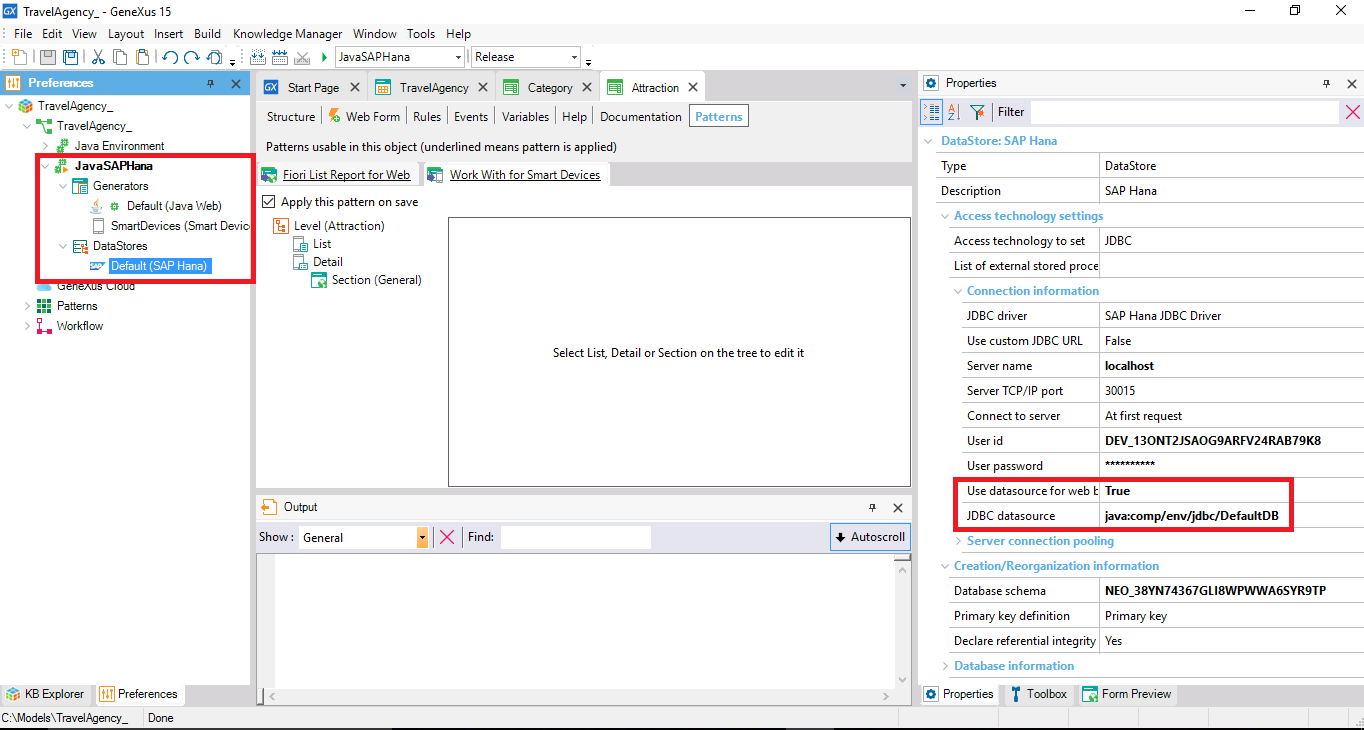Open the JavaSAPHana environment dropdown
The width and height of the screenshot is (1364, 730).
click(458, 58)
